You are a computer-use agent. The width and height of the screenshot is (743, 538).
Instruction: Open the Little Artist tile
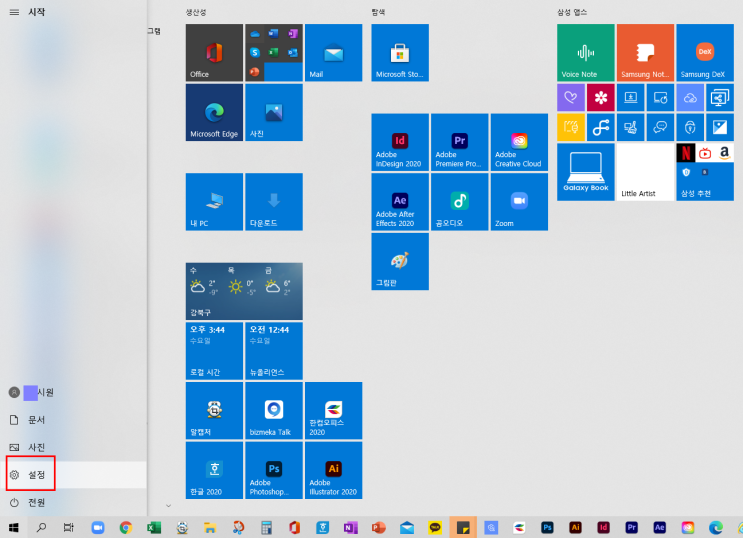tap(645, 172)
